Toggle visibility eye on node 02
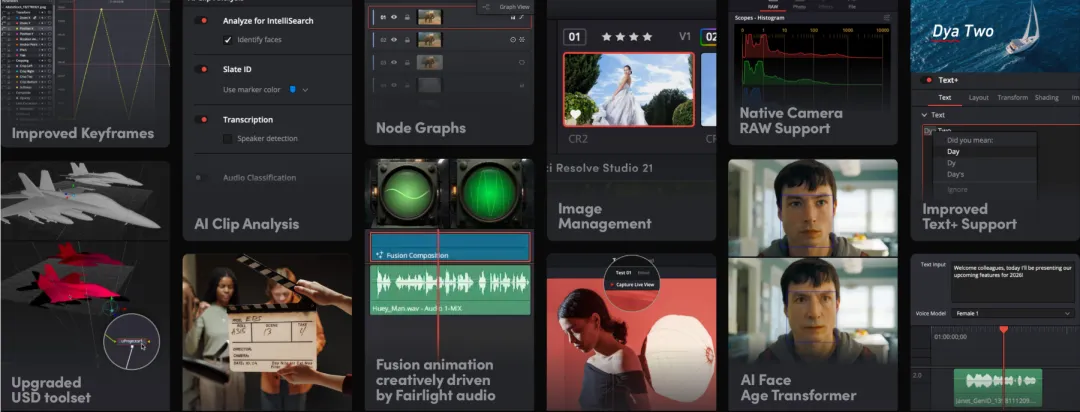The height and width of the screenshot is (412, 1080). tap(395, 40)
